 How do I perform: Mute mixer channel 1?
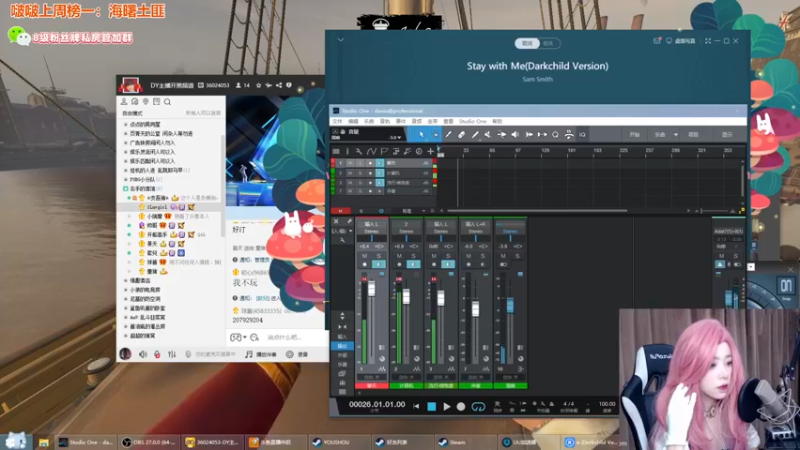(x=364, y=256)
